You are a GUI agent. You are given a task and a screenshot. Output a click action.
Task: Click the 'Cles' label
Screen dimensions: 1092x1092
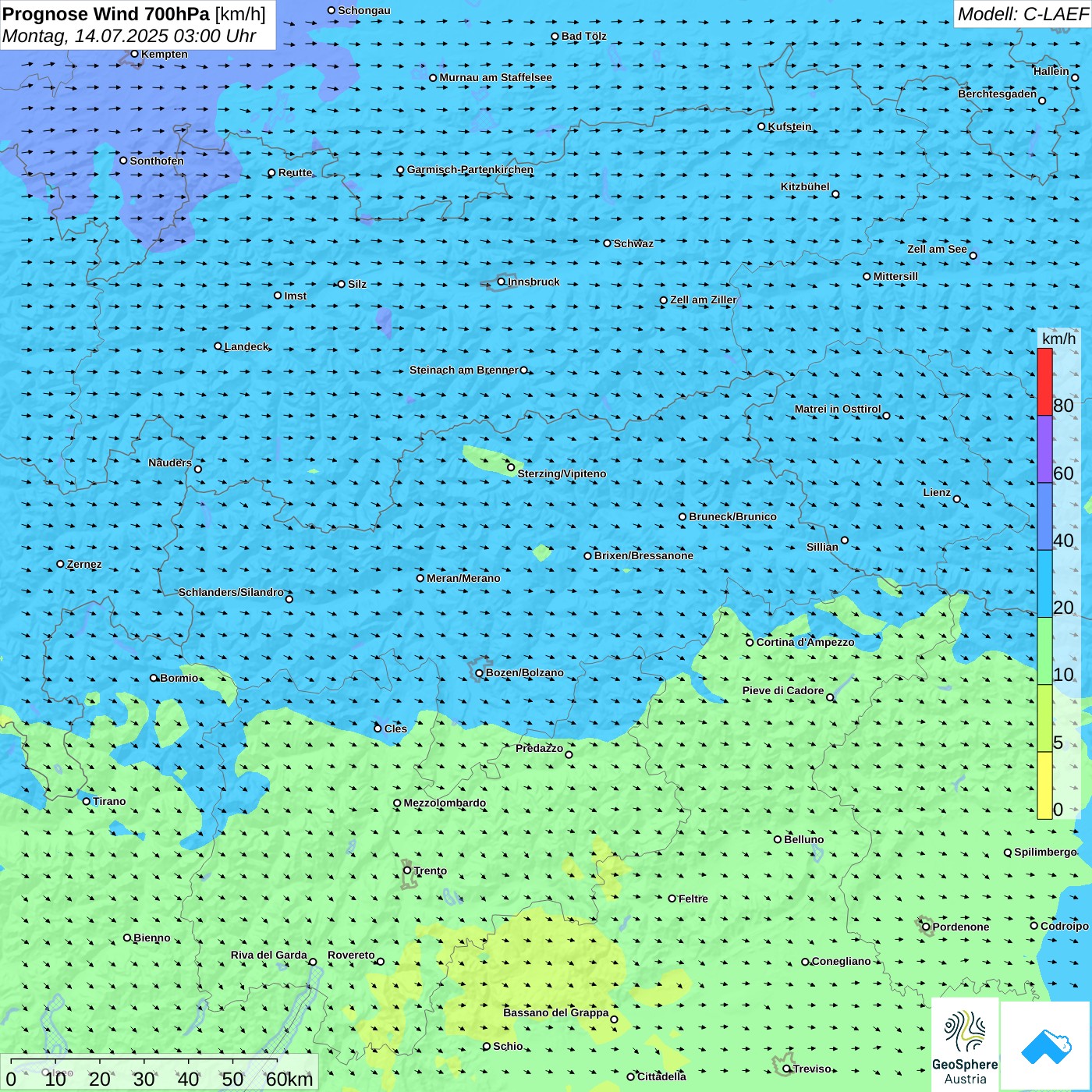pos(395,729)
